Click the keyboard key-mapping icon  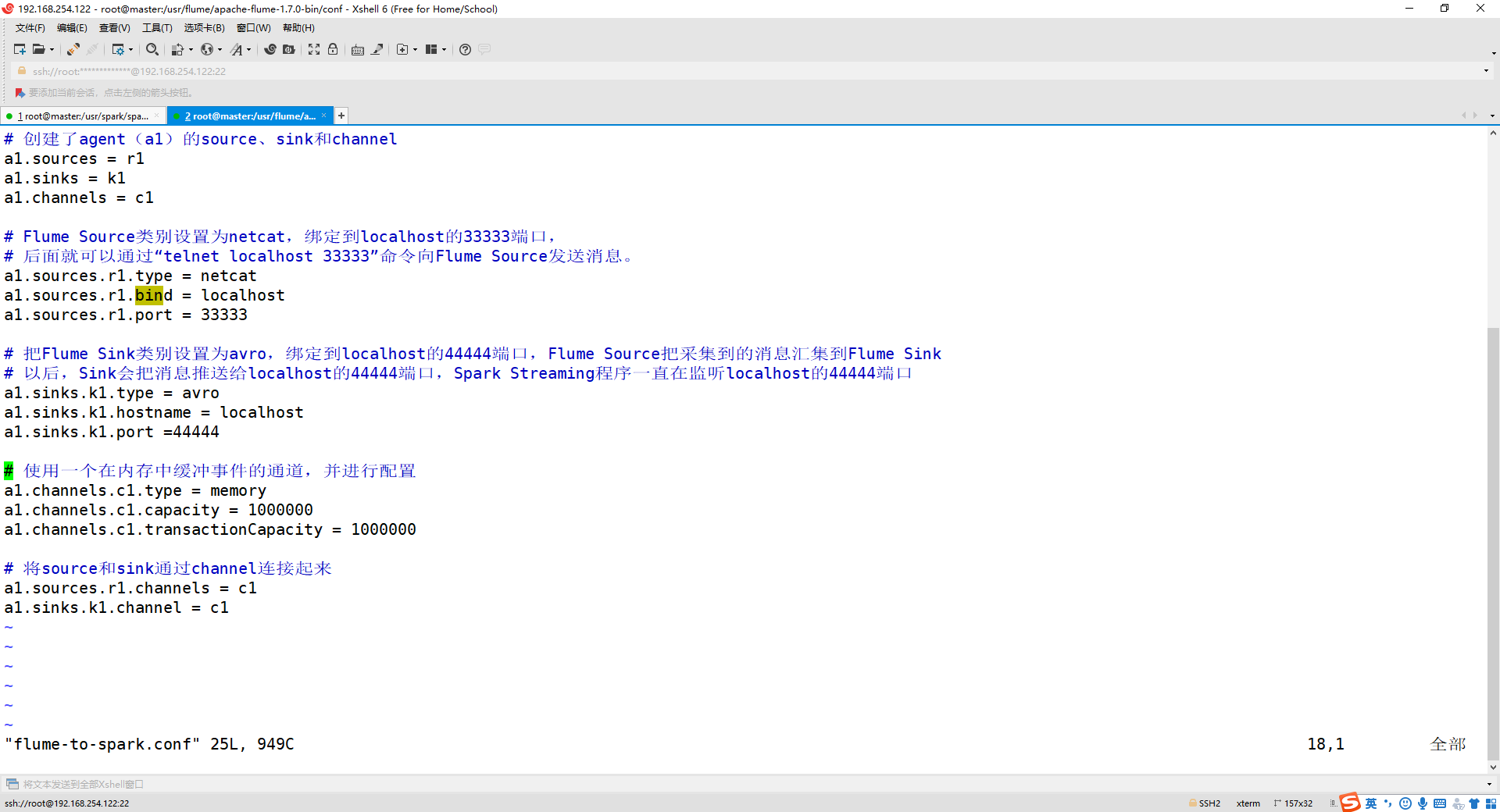(x=358, y=49)
